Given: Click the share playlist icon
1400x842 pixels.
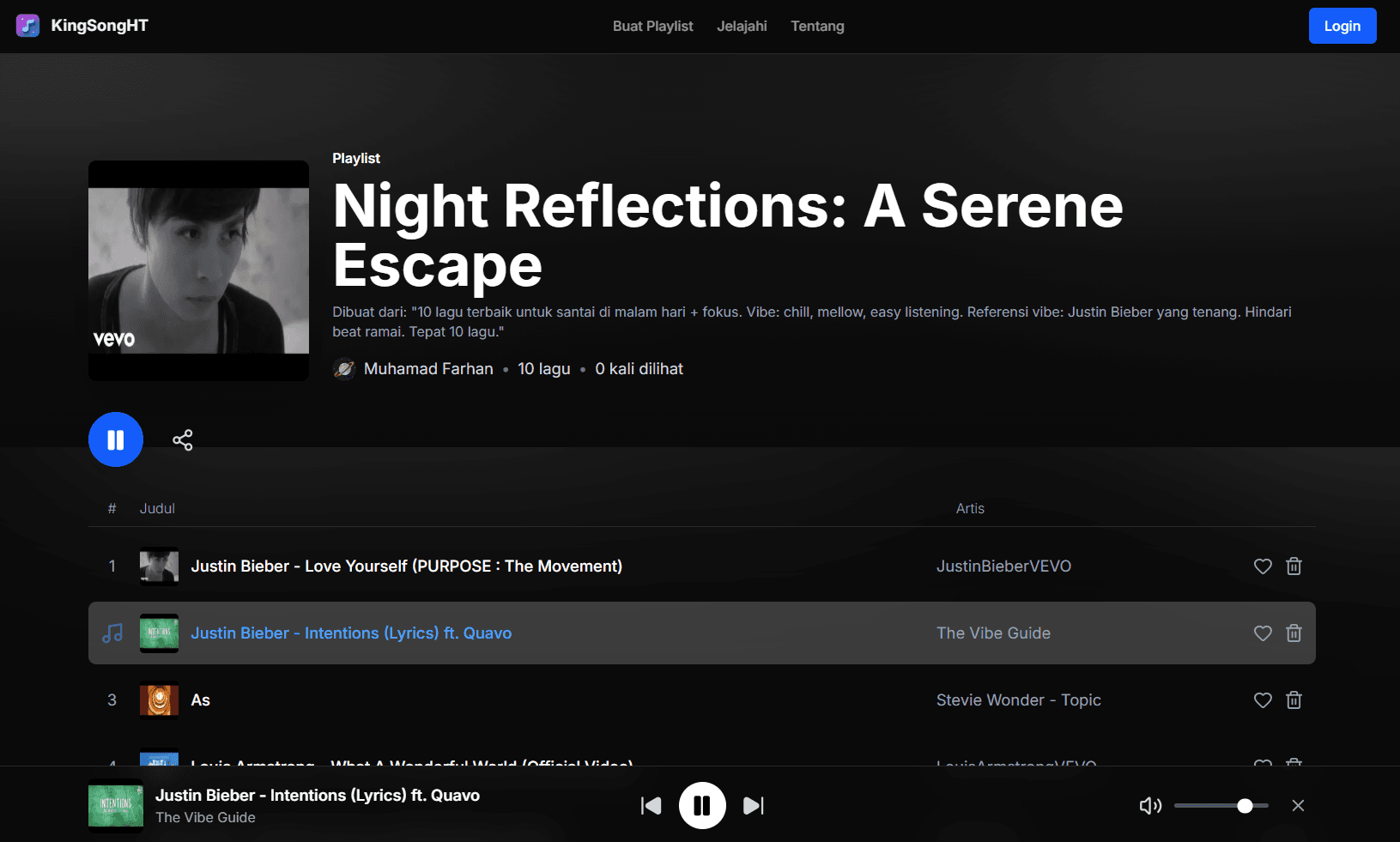Looking at the screenshot, I should tap(182, 440).
